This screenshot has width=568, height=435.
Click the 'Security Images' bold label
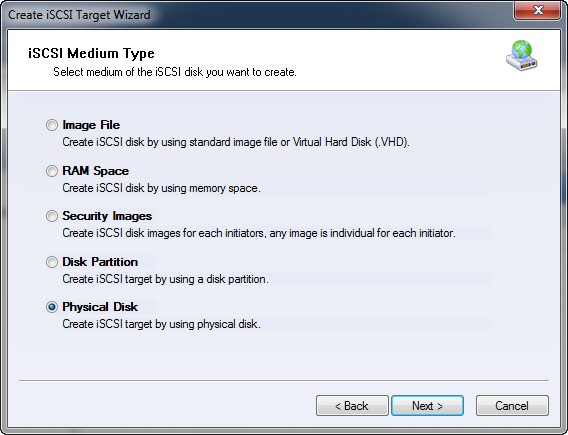tap(107, 216)
